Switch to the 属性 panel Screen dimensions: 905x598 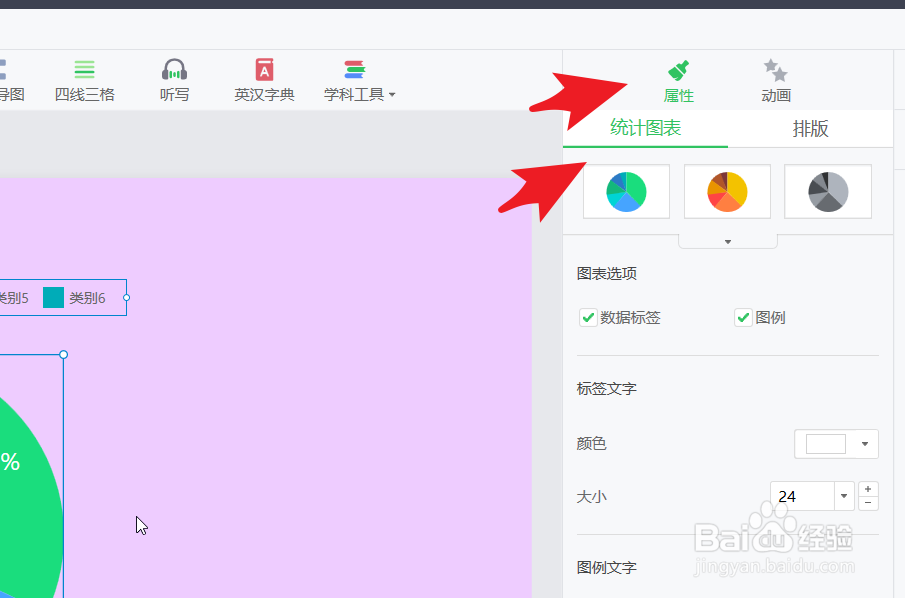(x=679, y=81)
